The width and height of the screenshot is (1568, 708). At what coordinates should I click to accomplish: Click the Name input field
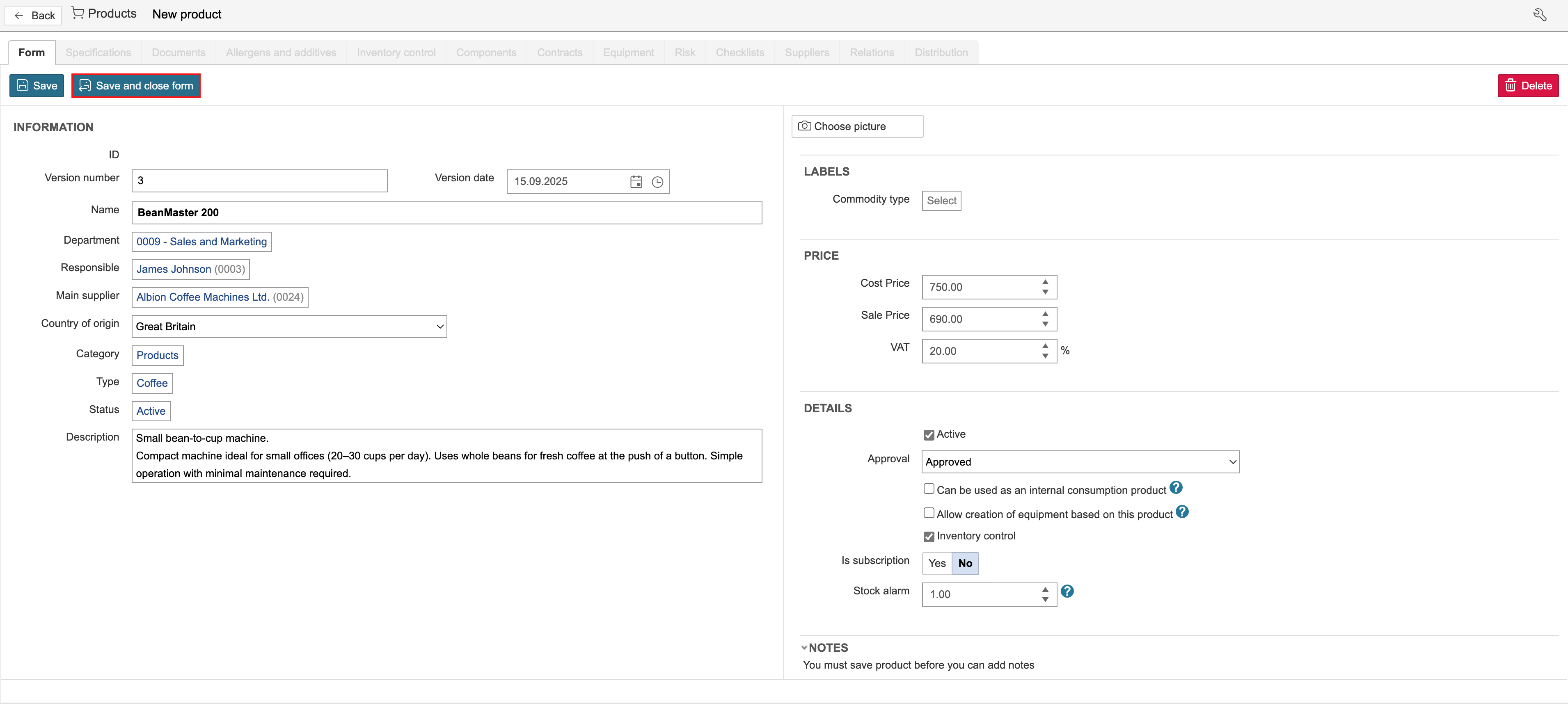(447, 213)
